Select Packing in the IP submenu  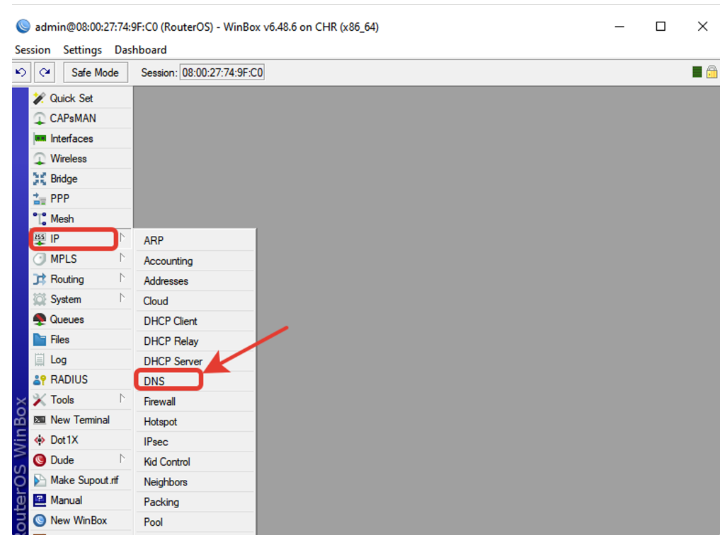pos(195,502)
